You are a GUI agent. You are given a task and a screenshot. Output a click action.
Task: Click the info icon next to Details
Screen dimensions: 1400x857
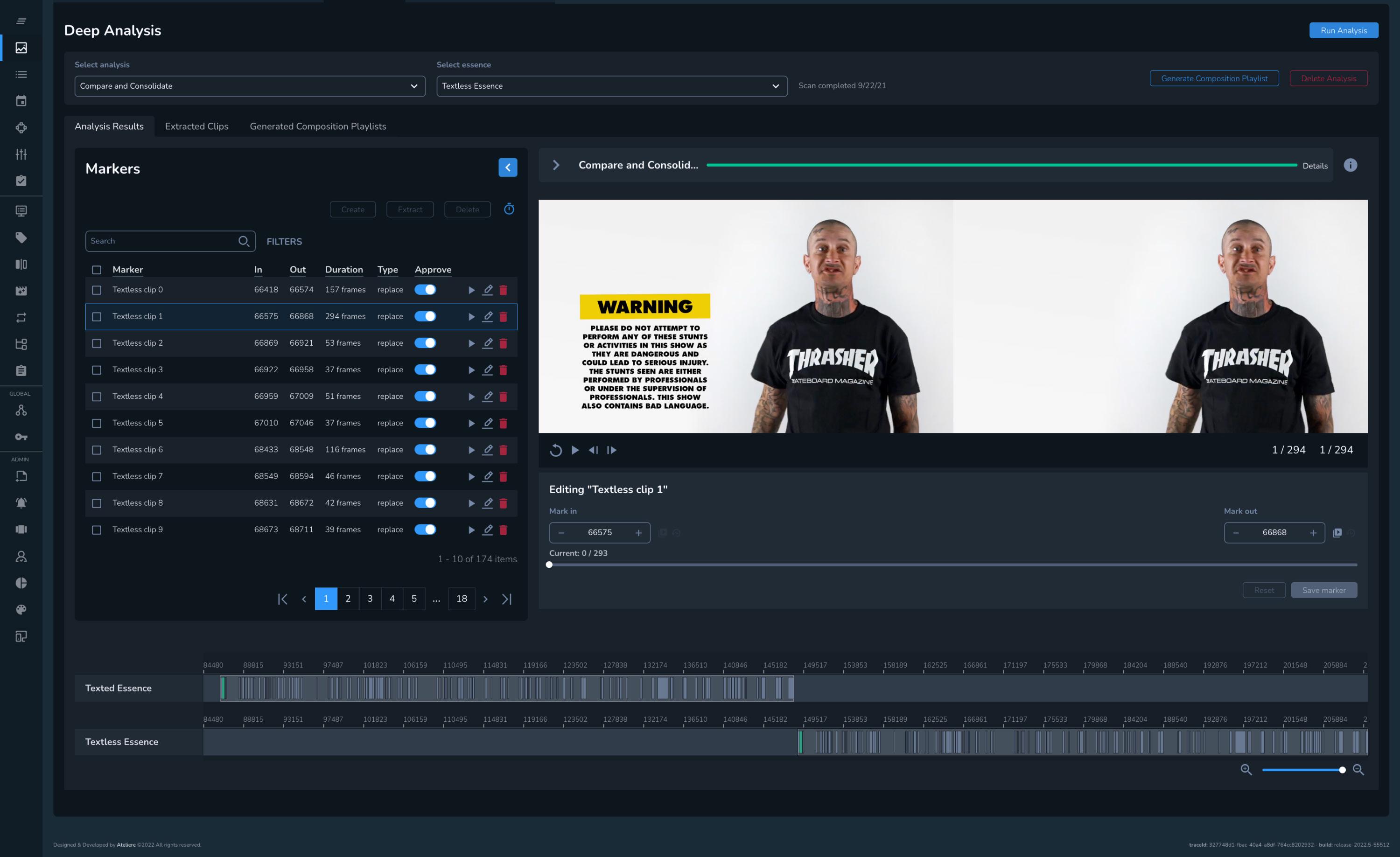click(x=1350, y=165)
